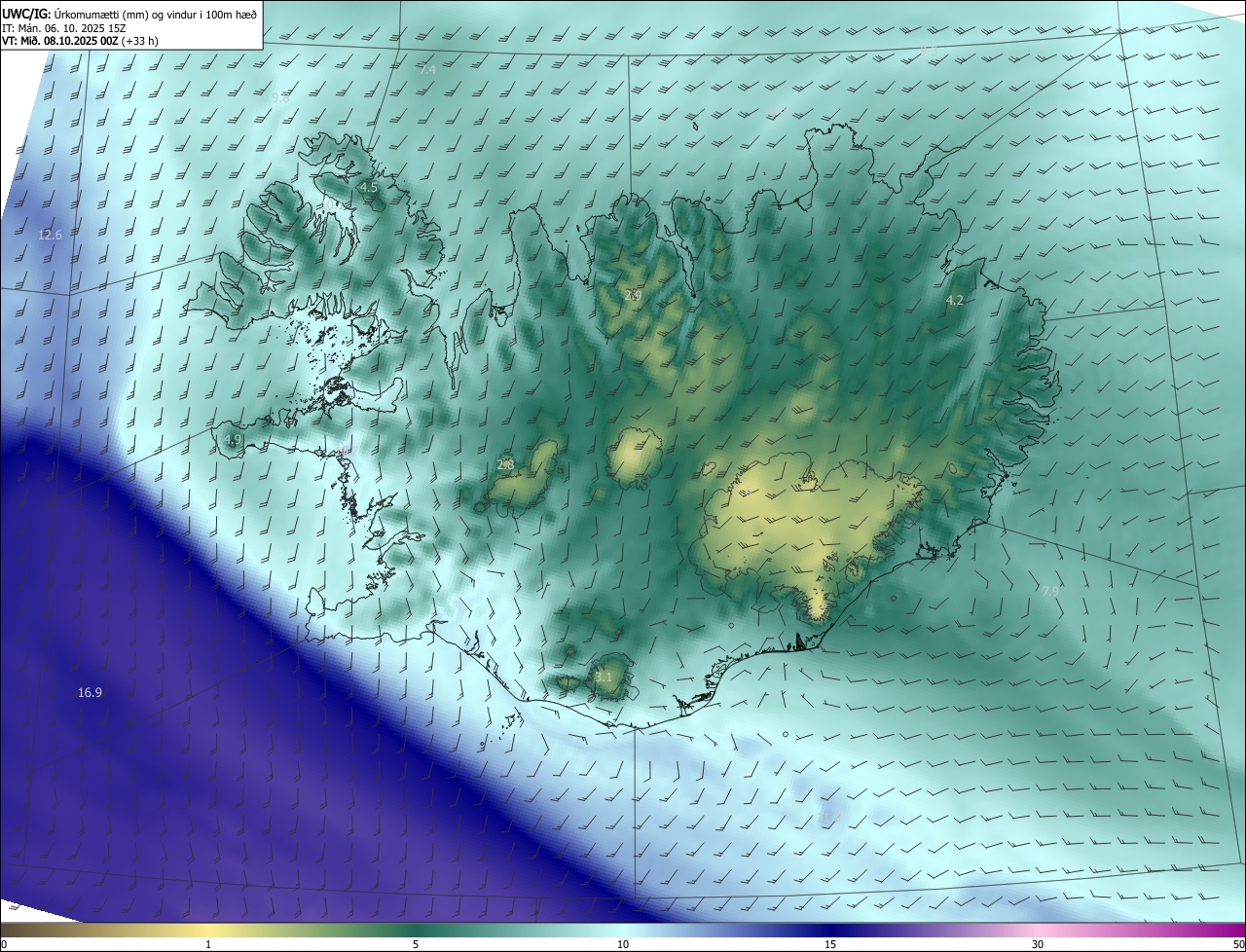Click the 0 tick on the color scale
The height and width of the screenshot is (952, 1246).
pyautogui.click(x=4, y=944)
